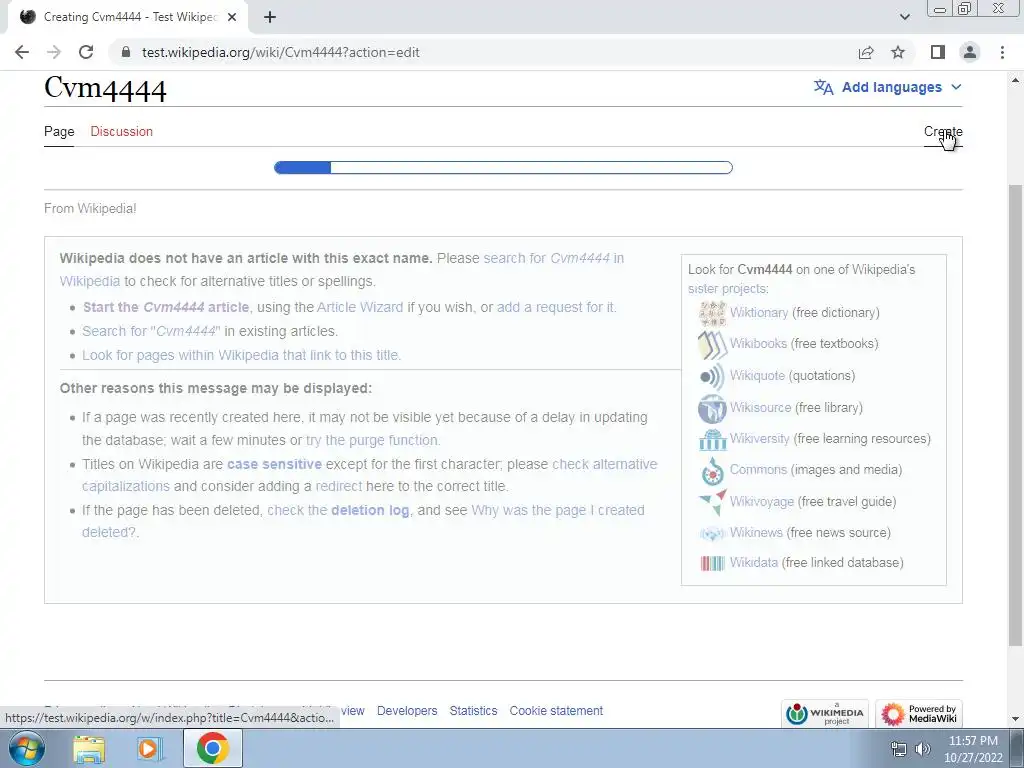This screenshot has height=768, width=1024.
Task: Click 'try the purge function' link
Action: [x=372, y=440]
